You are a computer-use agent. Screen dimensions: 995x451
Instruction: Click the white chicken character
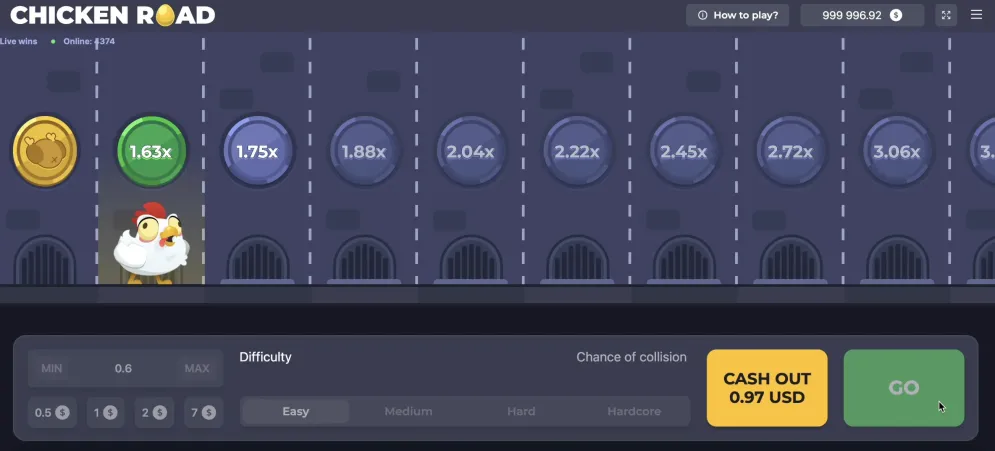click(151, 243)
